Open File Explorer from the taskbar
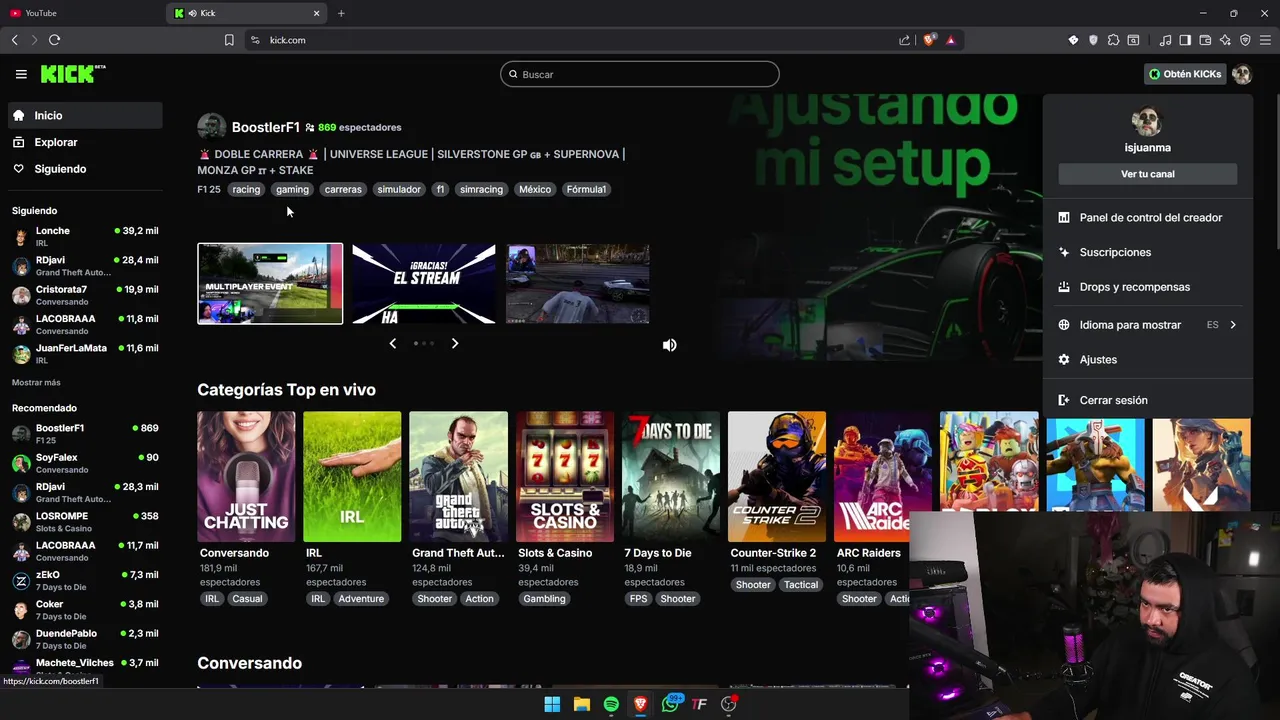 582,704
